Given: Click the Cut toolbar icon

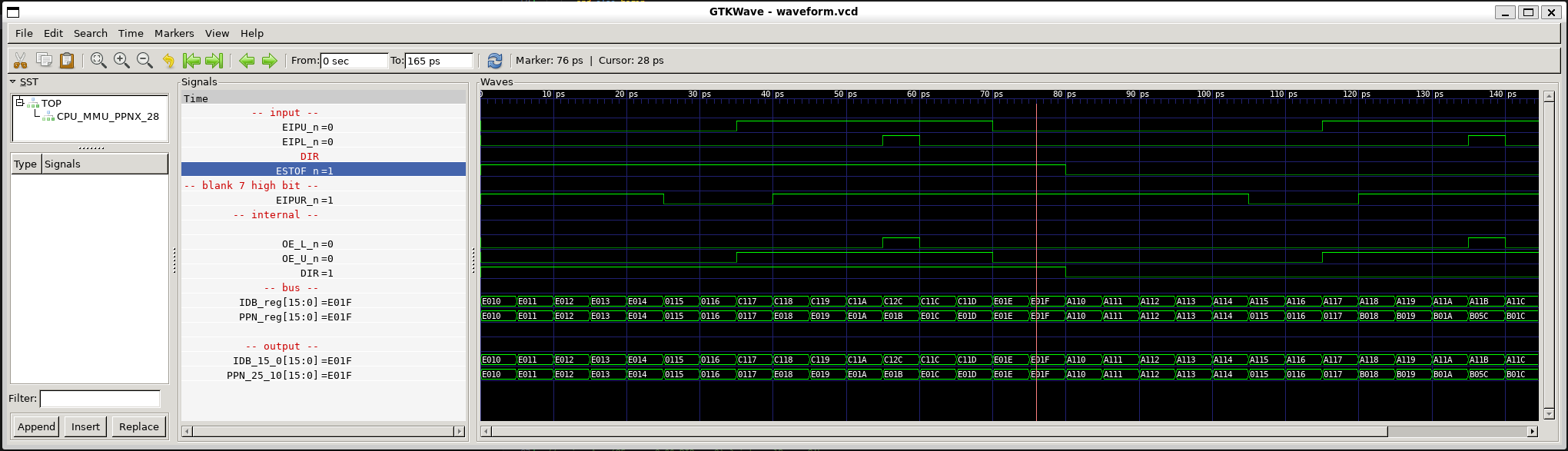Looking at the screenshot, I should [x=21, y=60].
